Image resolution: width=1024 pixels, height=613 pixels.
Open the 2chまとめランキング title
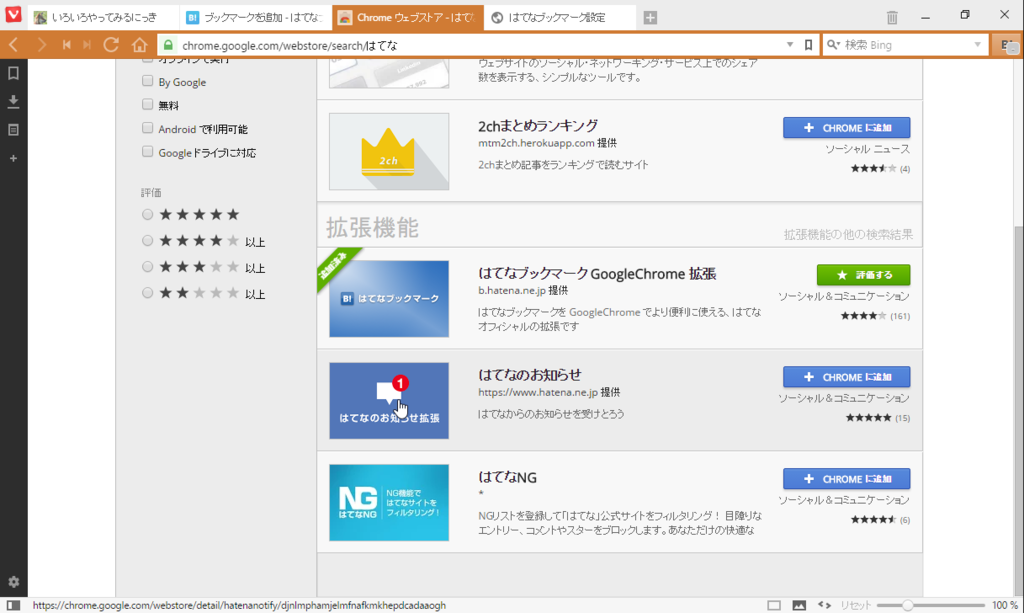pos(538,125)
